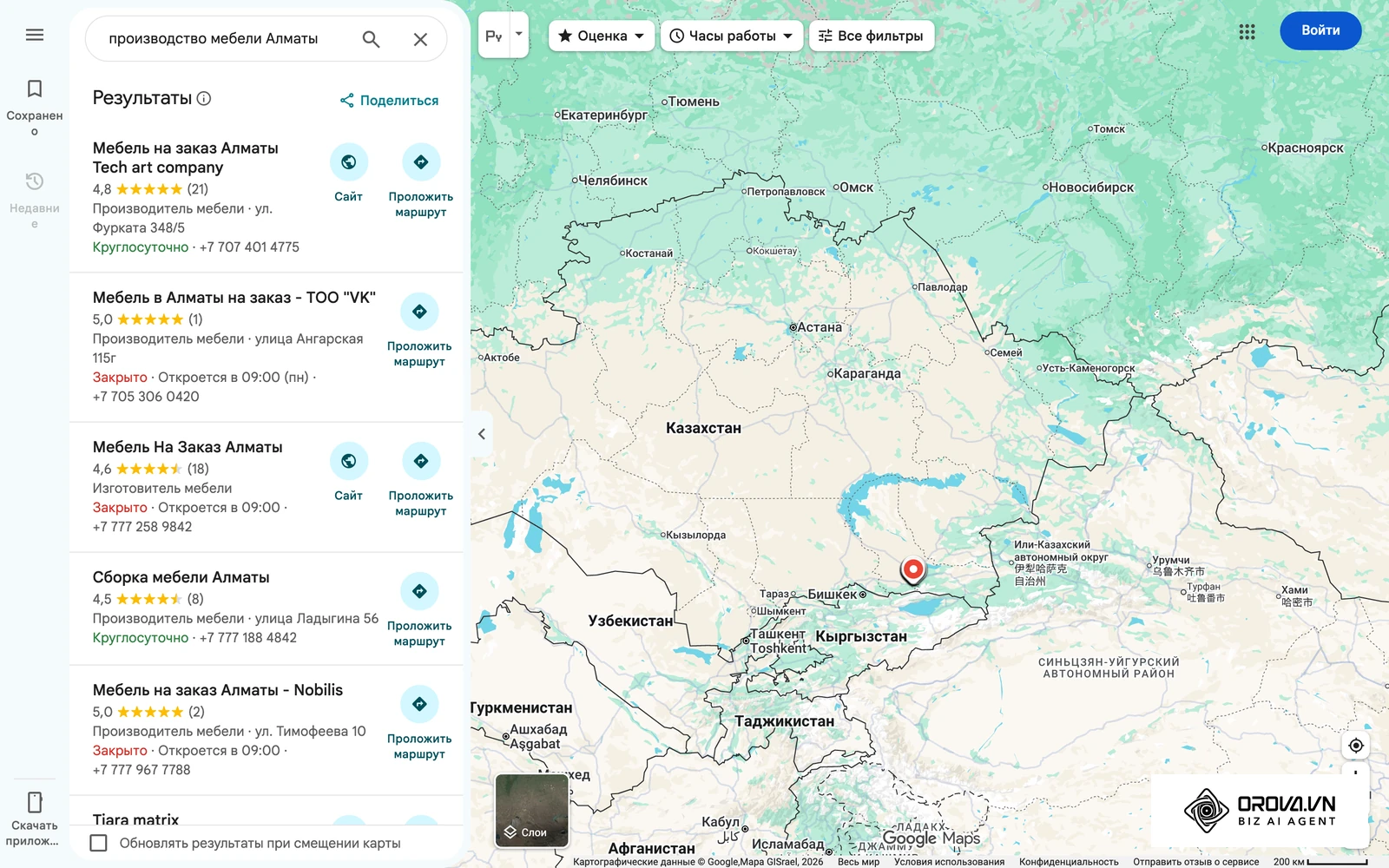Open Все фильтры filters panel
1389x868 pixels.
(872, 36)
